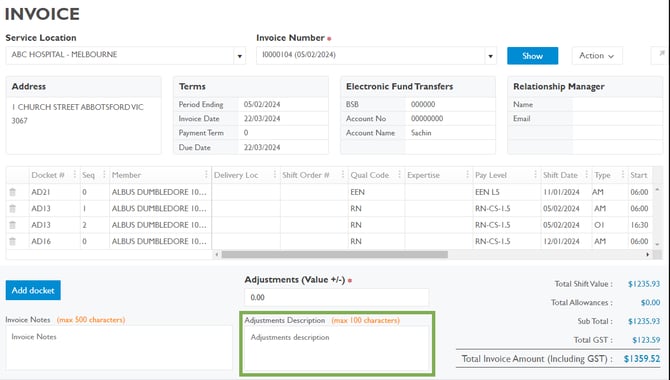The height and width of the screenshot is (380, 670).
Task: Open Docket # column options menu
Action: (75, 175)
